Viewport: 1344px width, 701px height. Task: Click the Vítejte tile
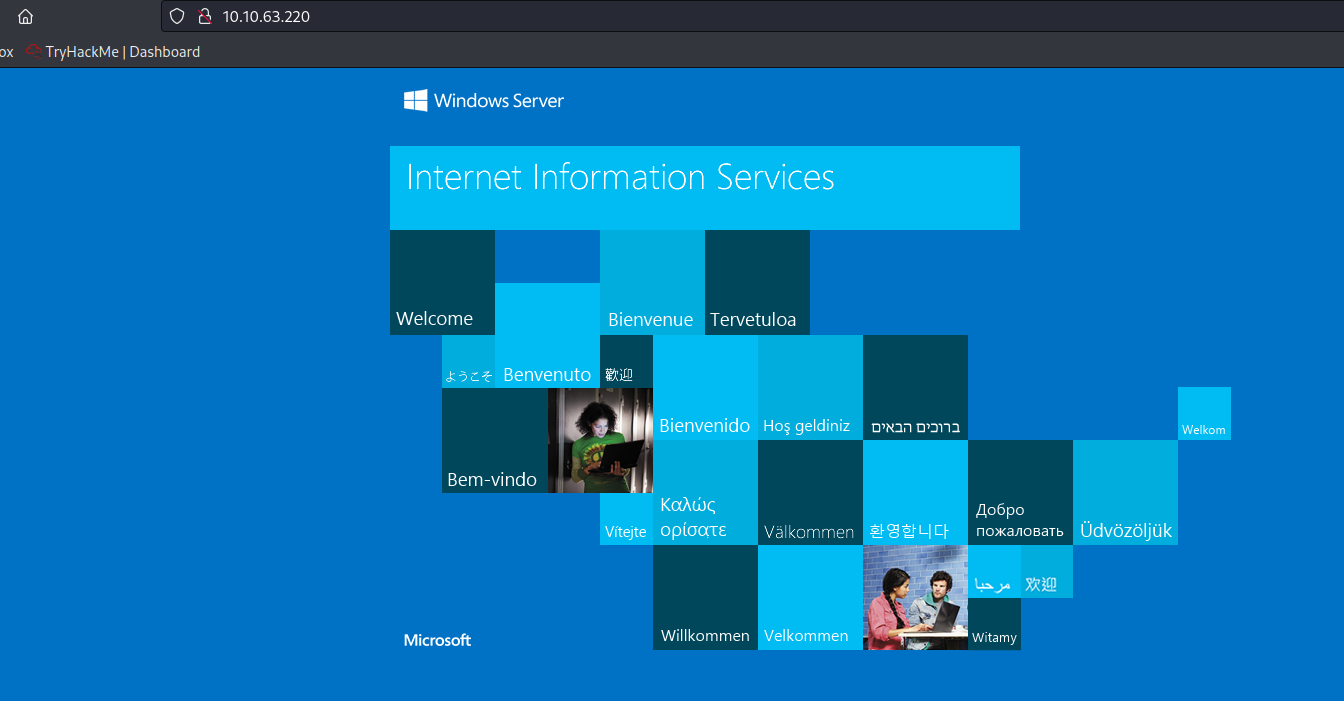(x=626, y=519)
